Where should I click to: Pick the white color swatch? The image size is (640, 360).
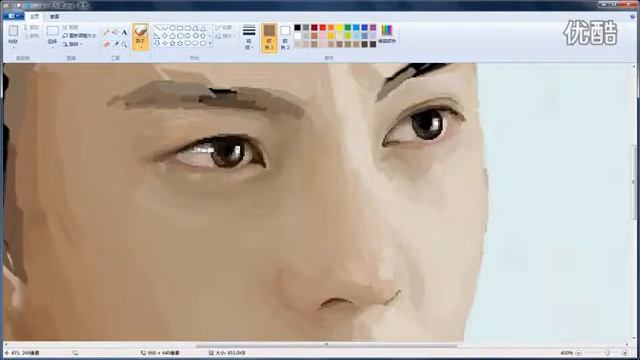(x=298, y=36)
